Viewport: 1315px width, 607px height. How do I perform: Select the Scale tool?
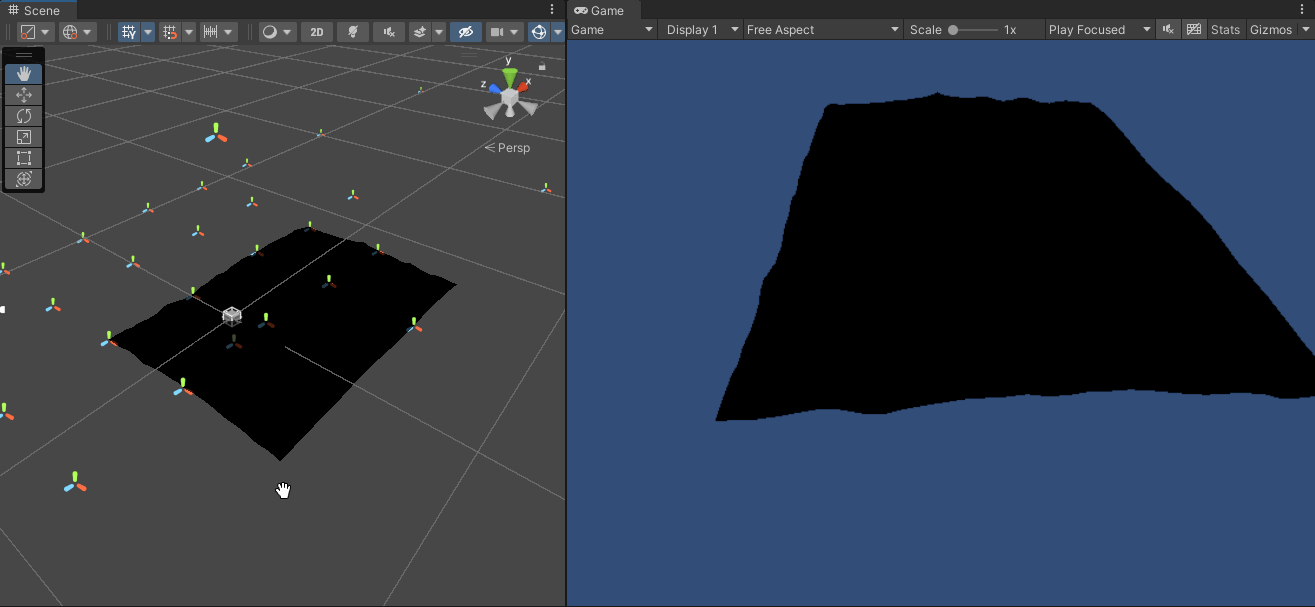[24, 137]
